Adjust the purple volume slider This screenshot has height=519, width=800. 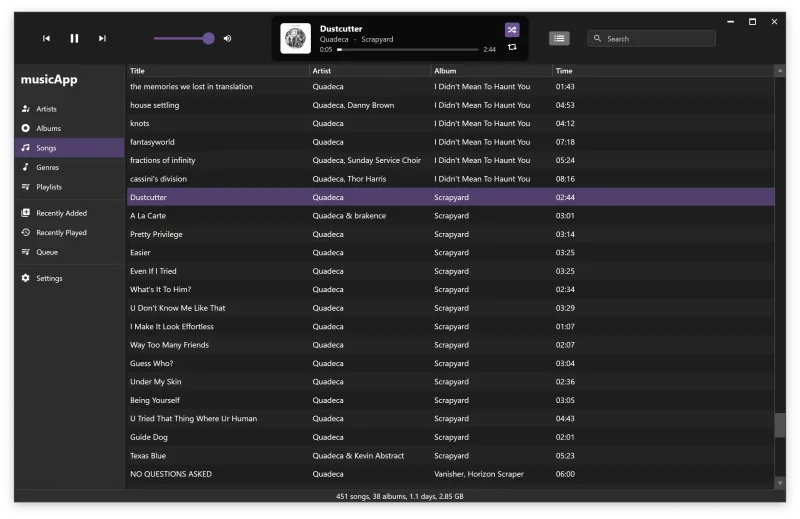pyautogui.click(x=184, y=38)
